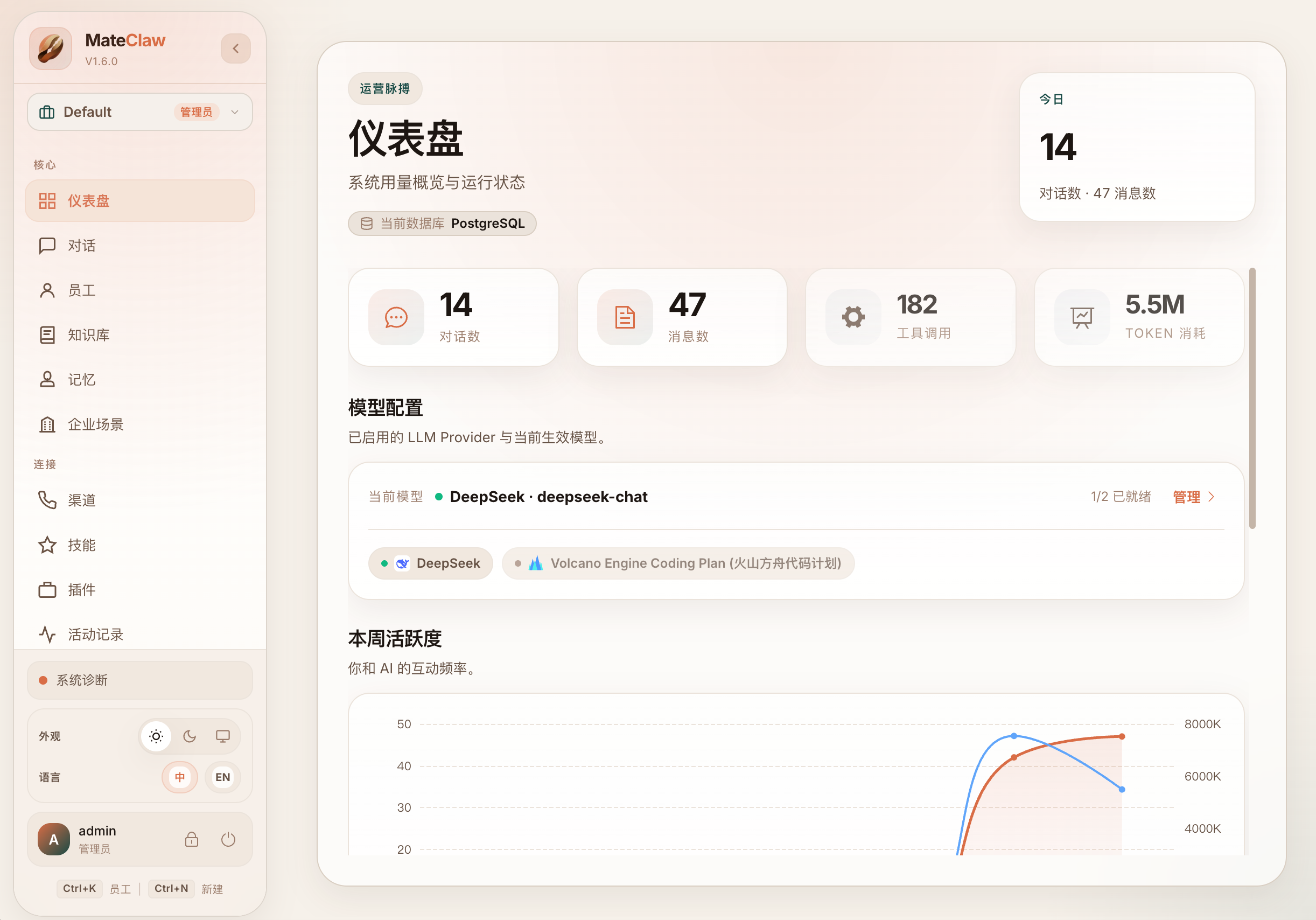The height and width of the screenshot is (920, 1316).
Task: Click the 活动记录 activity pulse icon
Action: point(47,634)
